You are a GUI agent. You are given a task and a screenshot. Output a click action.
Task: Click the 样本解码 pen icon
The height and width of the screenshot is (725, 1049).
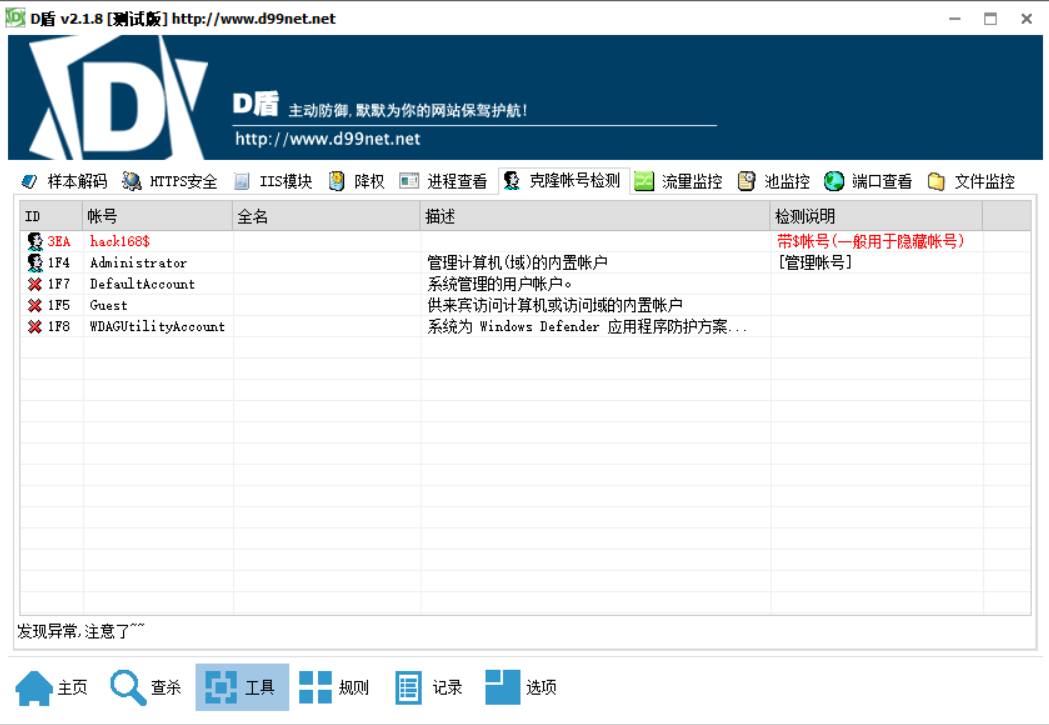pos(29,181)
